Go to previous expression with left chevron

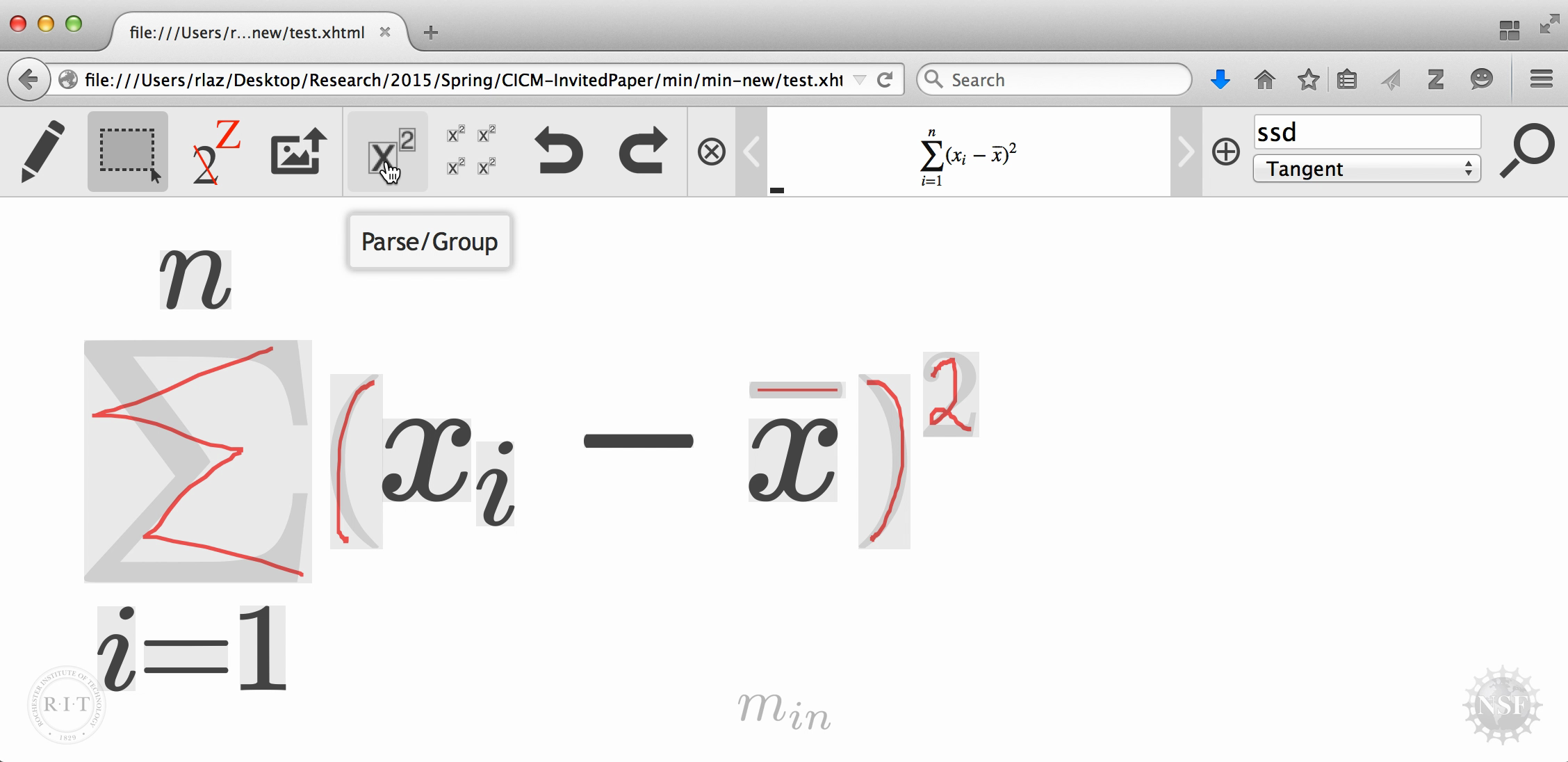(751, 152)
